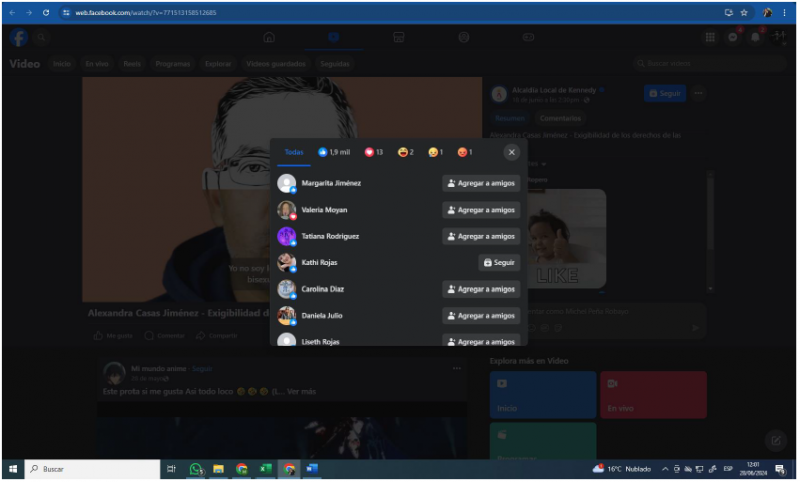800x482 pixels.
Task: Add Tatiana Rodriguez as friend
Action: (482, 237)
